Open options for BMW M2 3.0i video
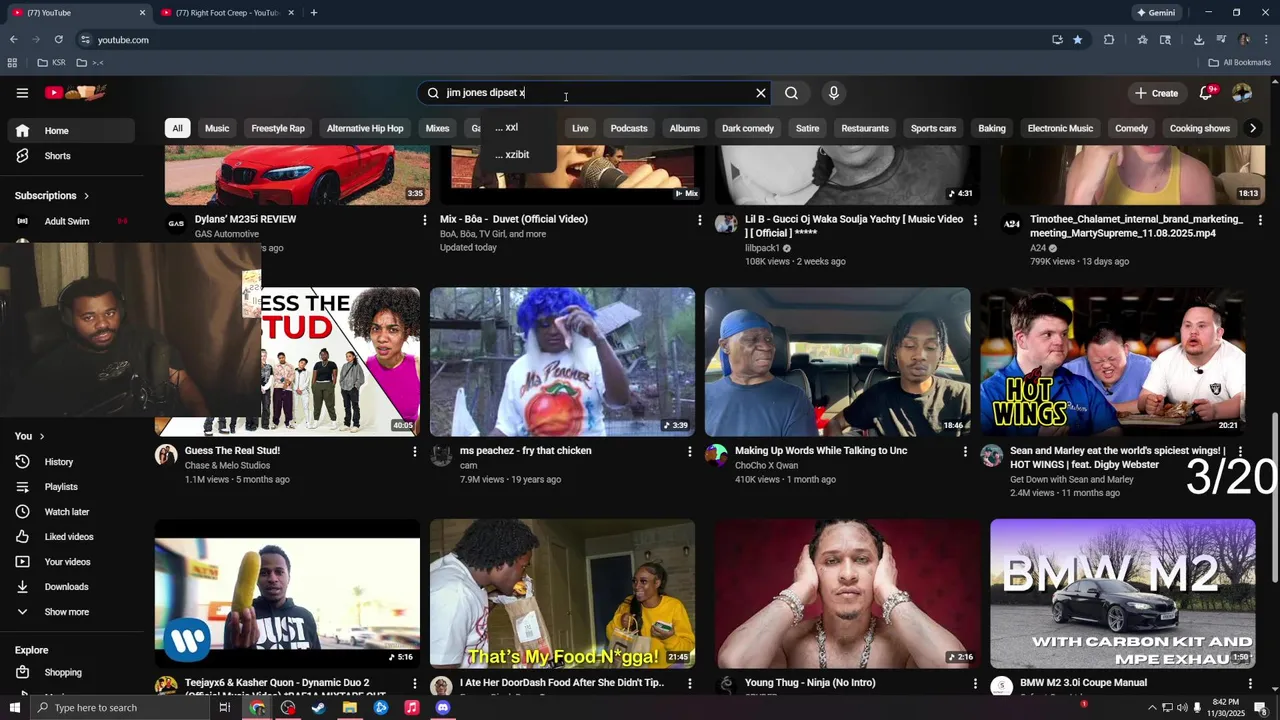The image size is (1280, 720). point(1250,684)
